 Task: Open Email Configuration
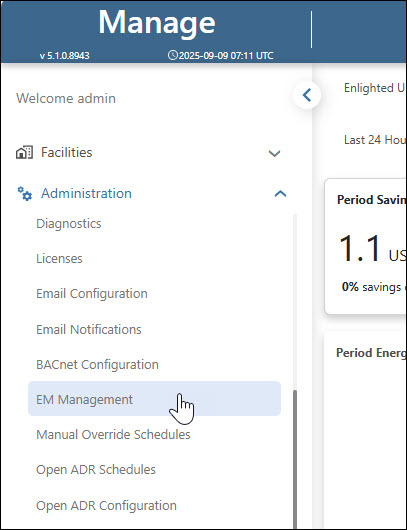(x=92, y=293)
